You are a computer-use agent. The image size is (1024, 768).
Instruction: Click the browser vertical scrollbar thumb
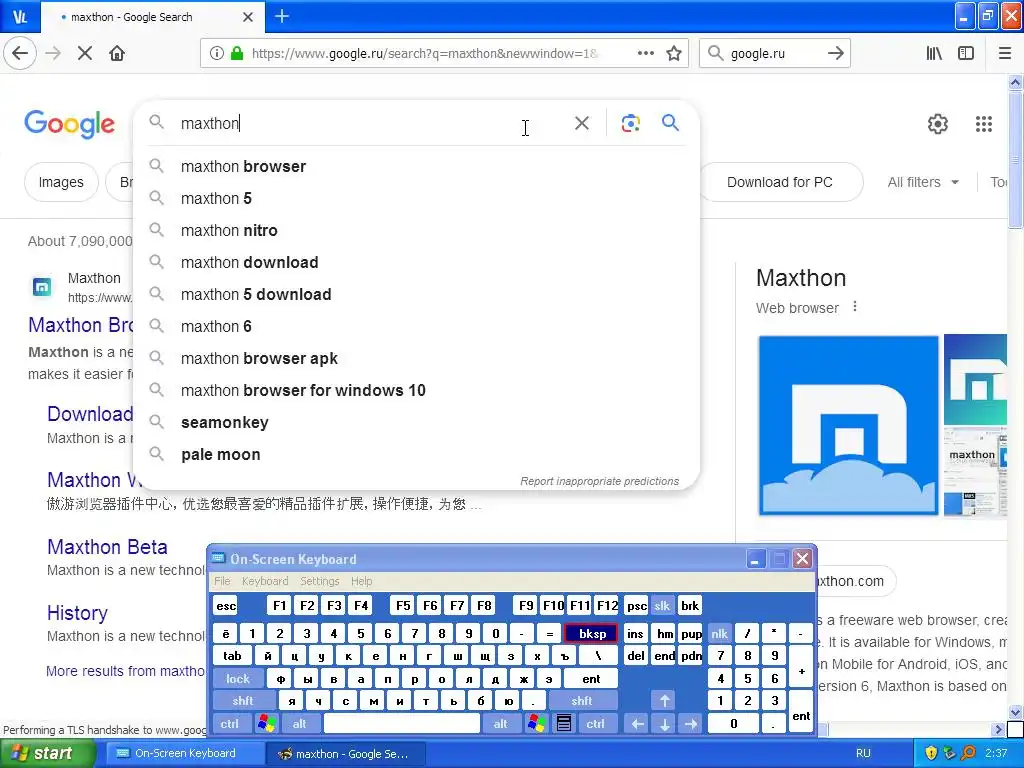[x=1015, y=160]
